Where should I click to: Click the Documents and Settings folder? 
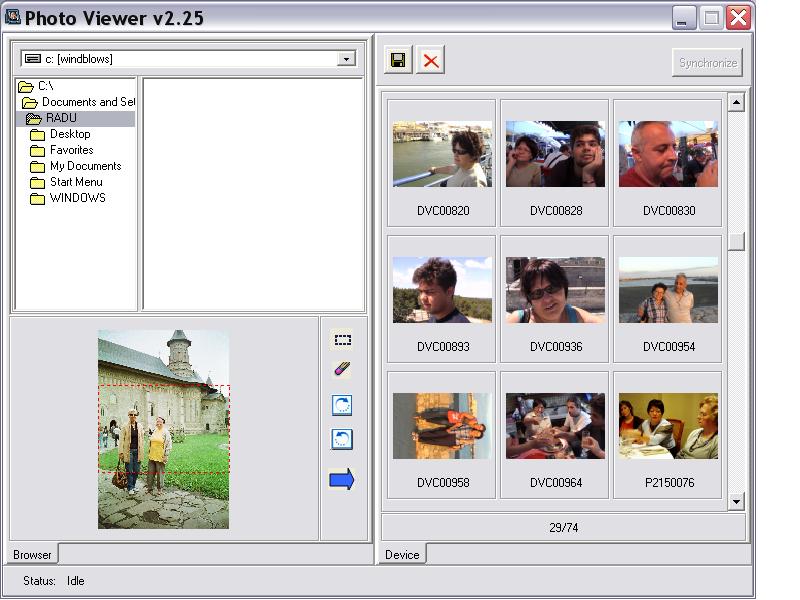87,102
